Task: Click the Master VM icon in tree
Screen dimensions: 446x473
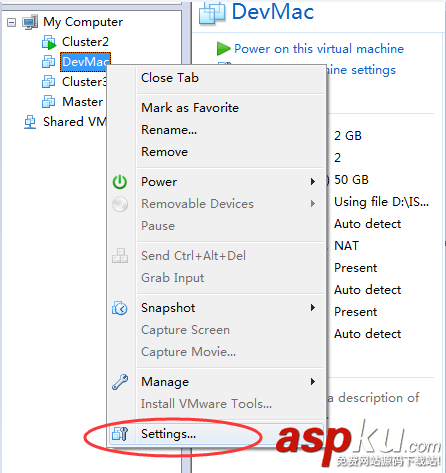Action: [x=49, y=102]
